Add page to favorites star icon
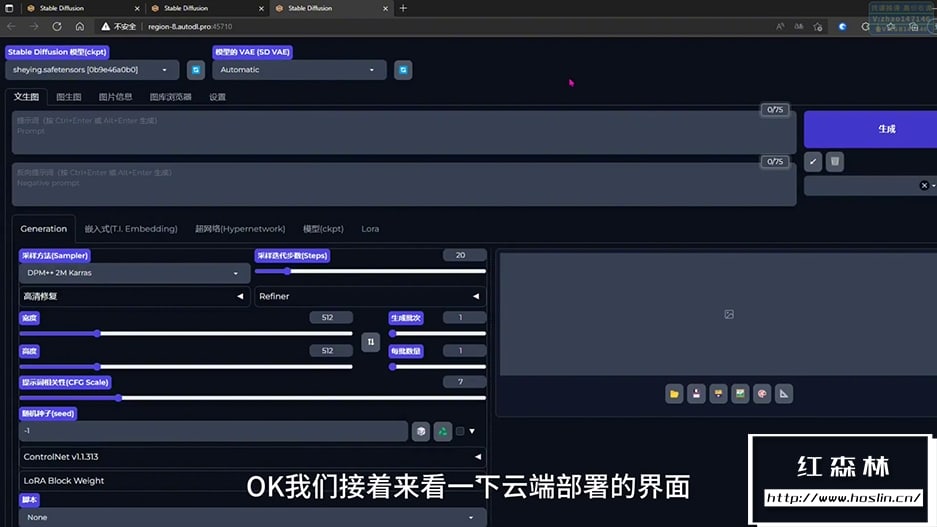Screen dimensions: 937x527 (818, 26)
